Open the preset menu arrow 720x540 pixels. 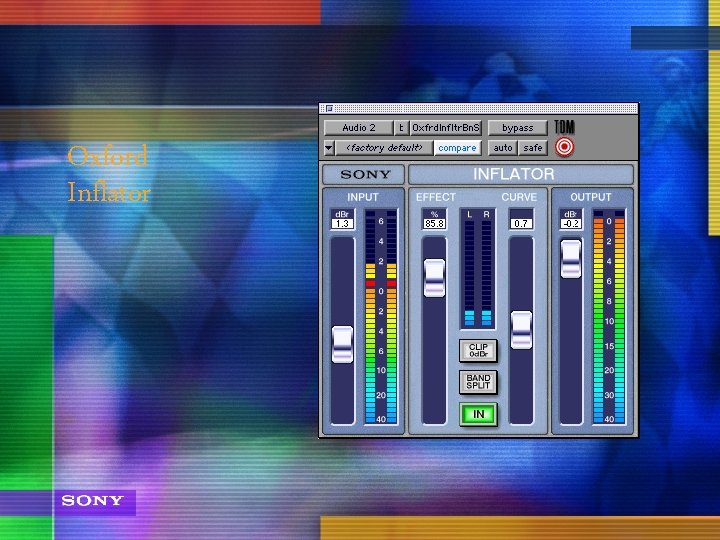329,148
